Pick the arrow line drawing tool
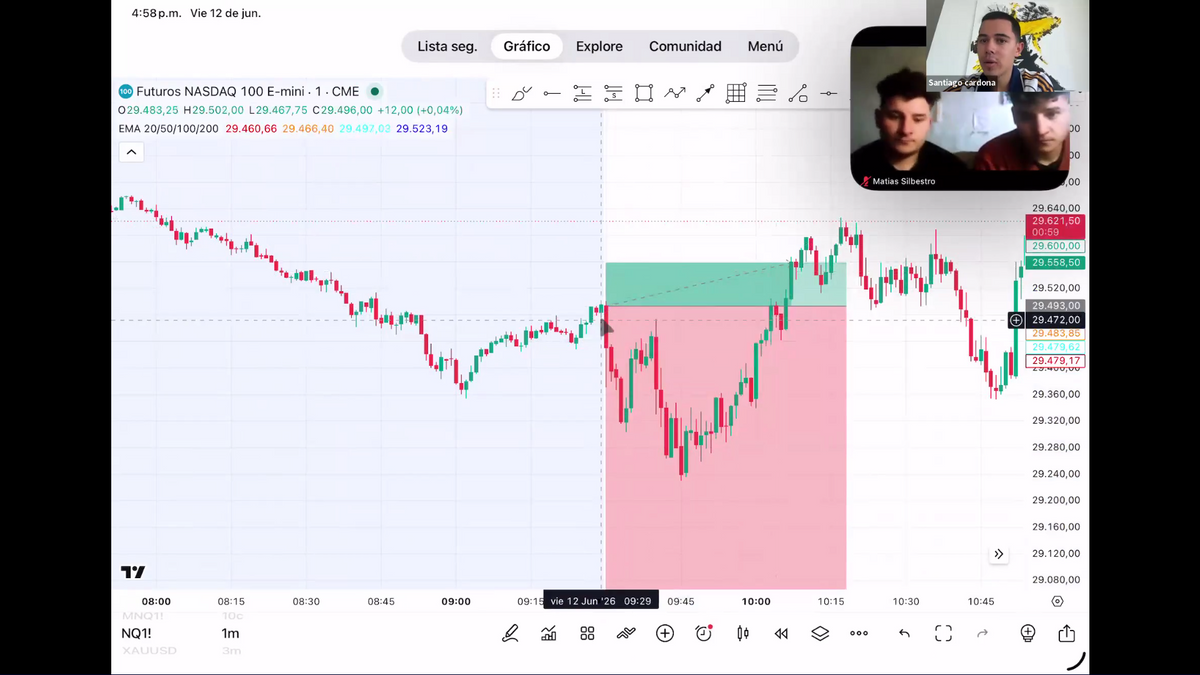Image resolution: width=1200 pixels, height=675 pixels. tap(706, 93)
